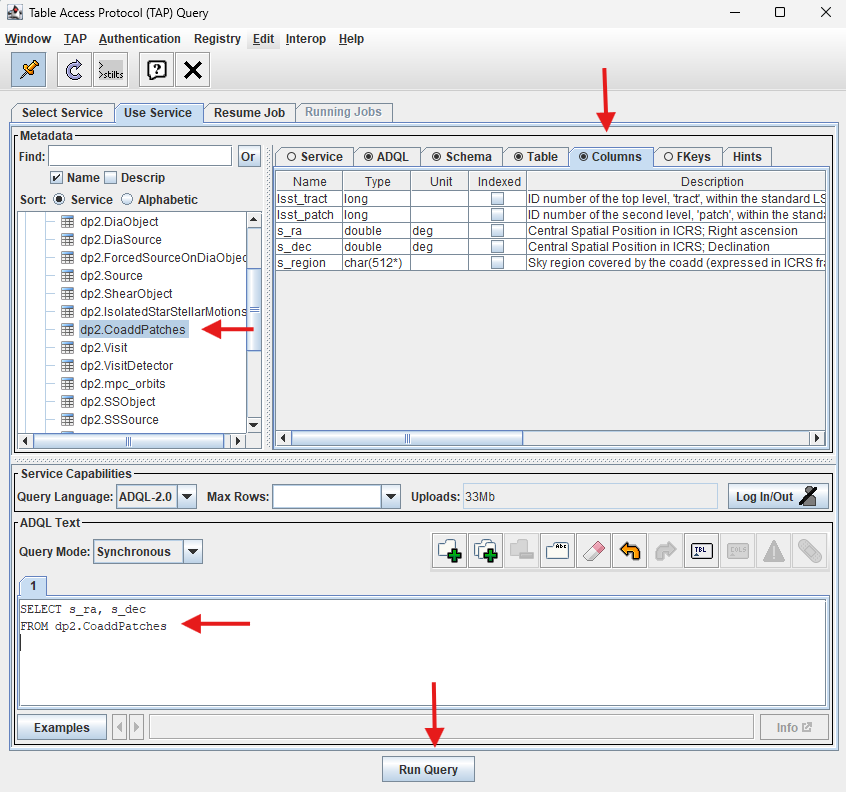
Task: Click the previous example arrow button
Action: pyautogui.click(x=120, y=727)
